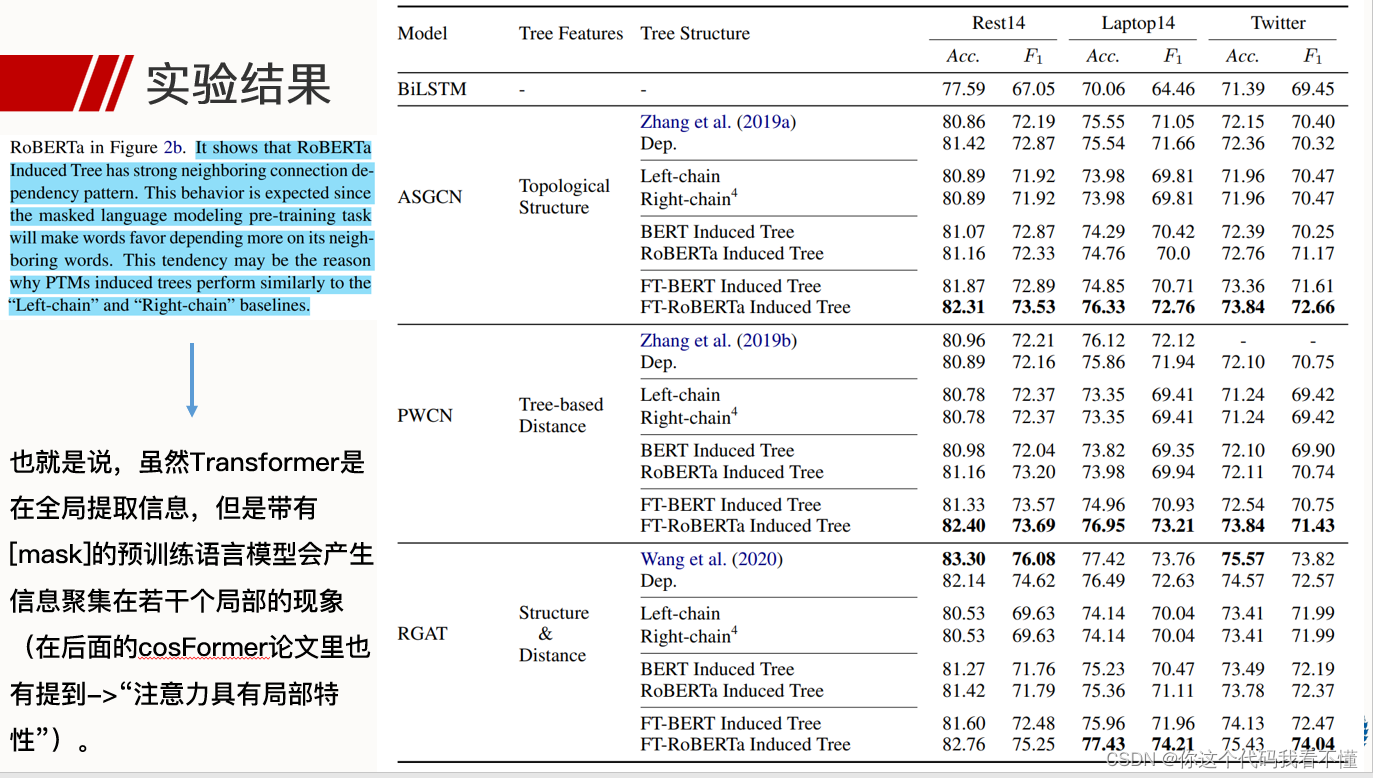Select bold value 75.57
Screen dimensions: 1373x778
1243,560
